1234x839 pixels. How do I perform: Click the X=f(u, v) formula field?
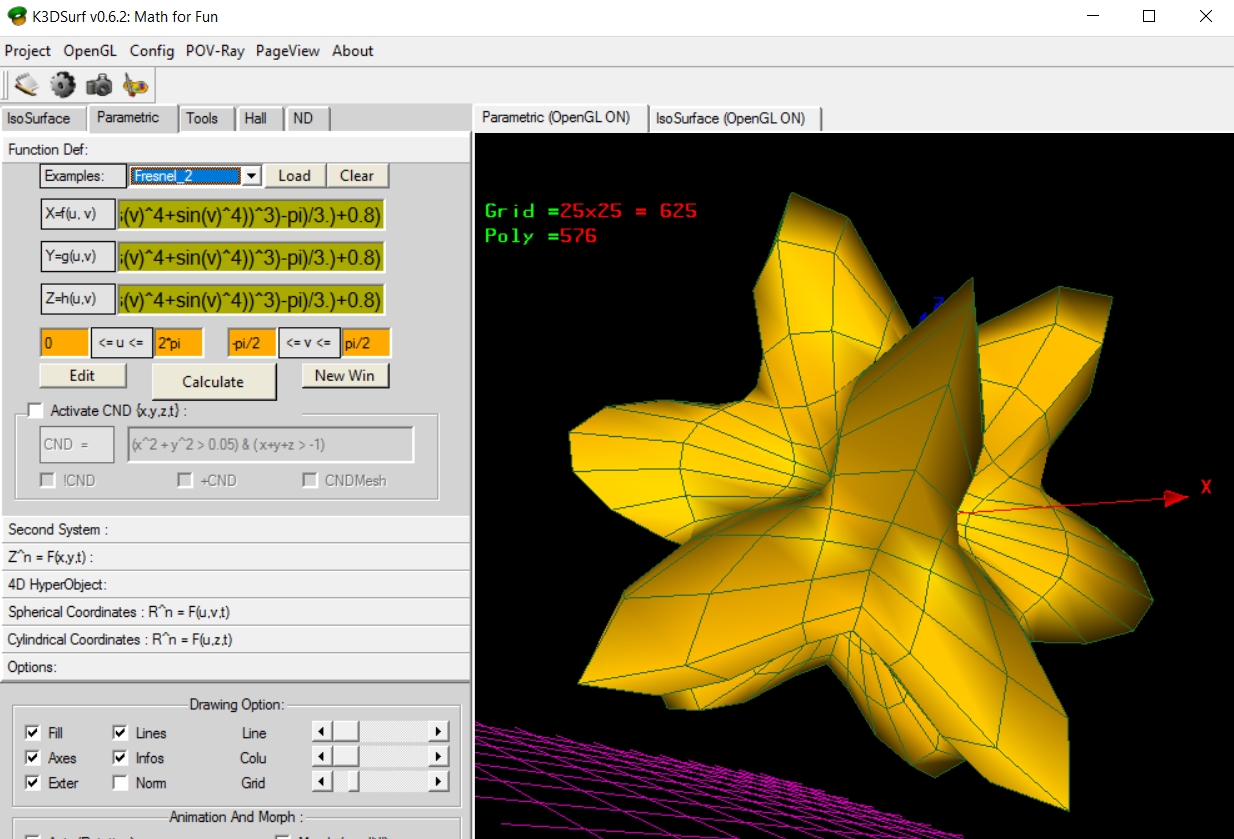(x=250, y=216)
